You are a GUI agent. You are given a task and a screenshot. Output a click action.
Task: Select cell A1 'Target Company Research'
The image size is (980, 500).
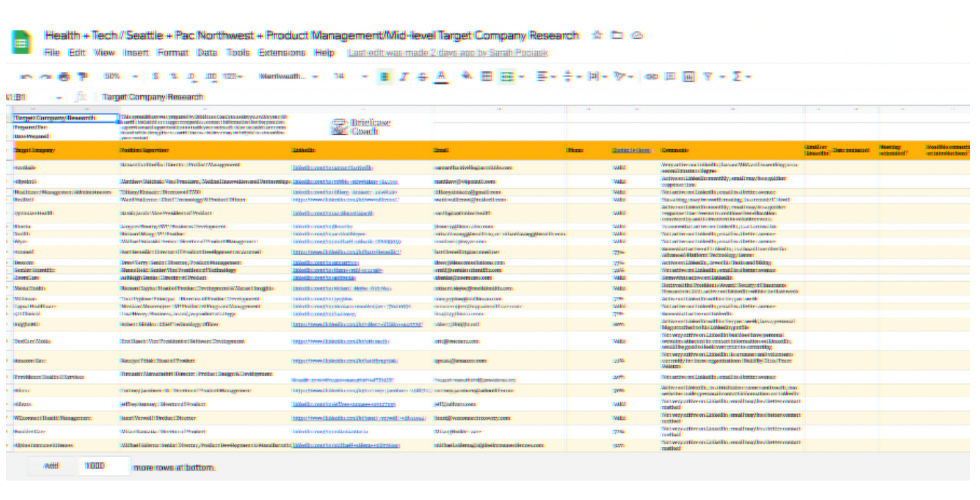66,118
